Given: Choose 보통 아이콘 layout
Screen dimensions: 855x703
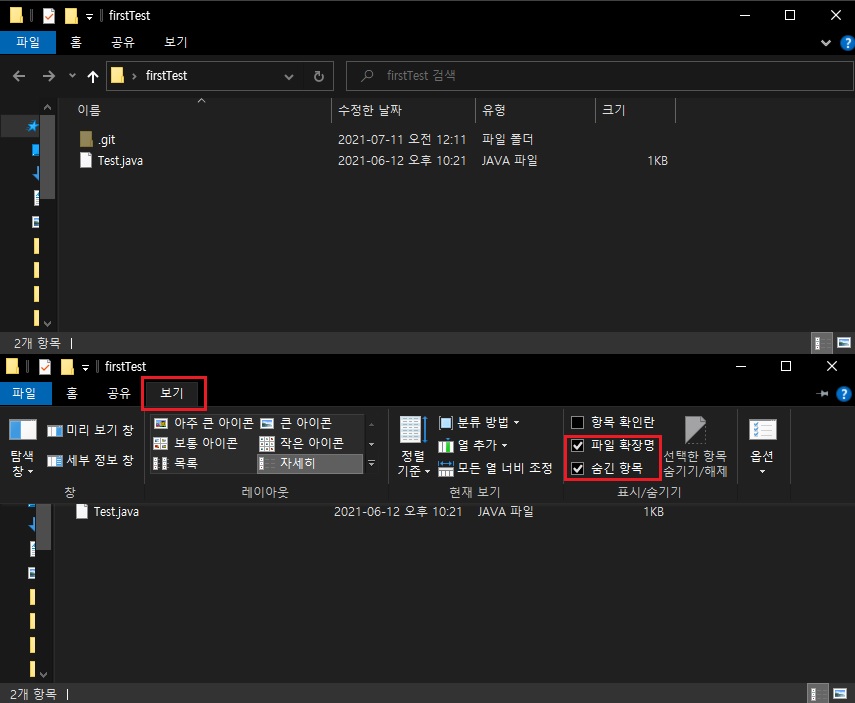Looking at the screenshot, I should pyautogui.click(x=196, y=443).
